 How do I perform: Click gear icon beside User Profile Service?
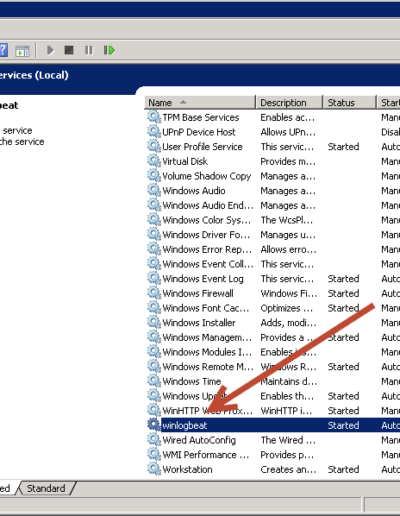pyautogui.click(x=154, y=146)
